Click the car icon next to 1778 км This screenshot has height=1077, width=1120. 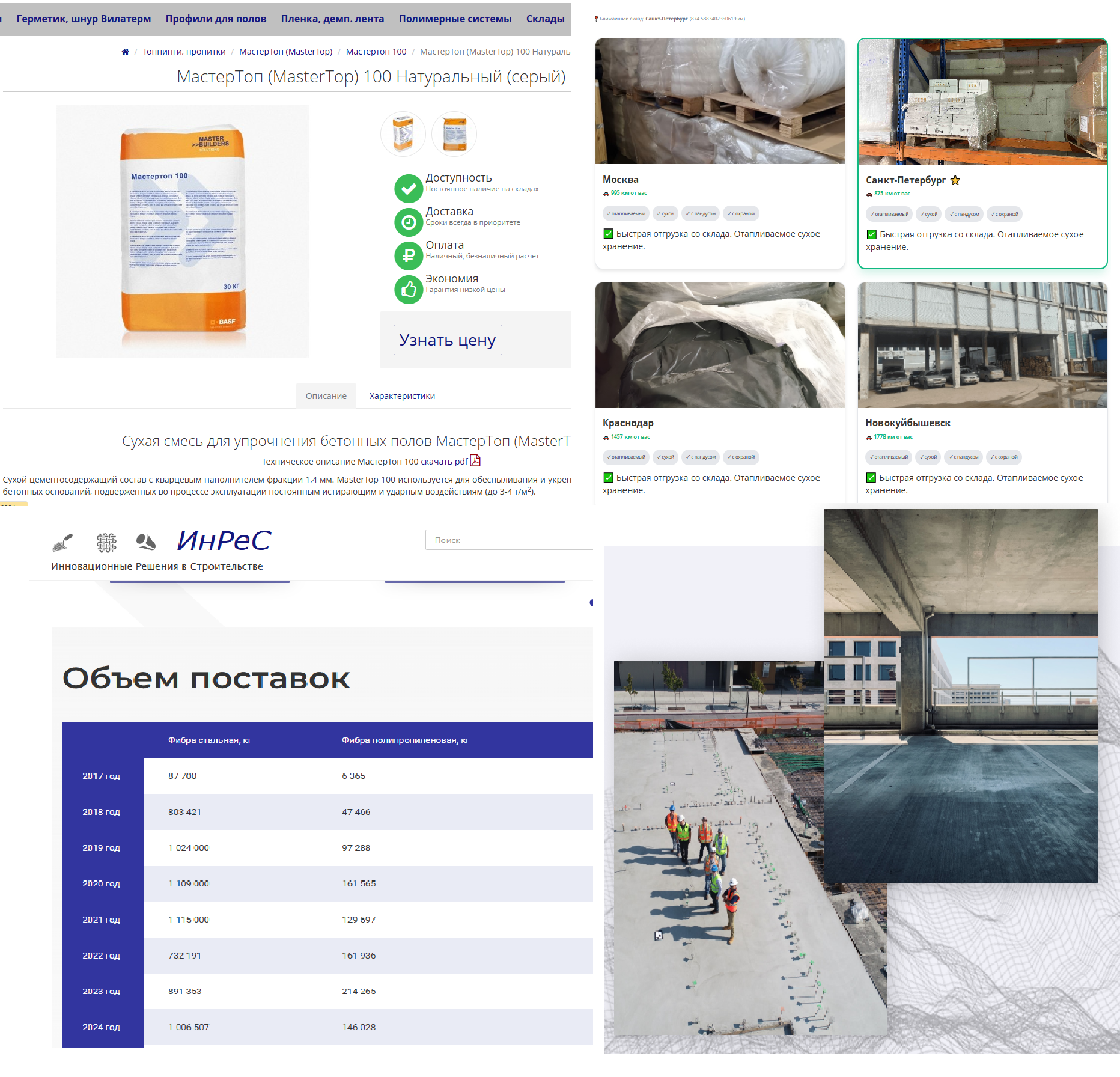point(868,438)
